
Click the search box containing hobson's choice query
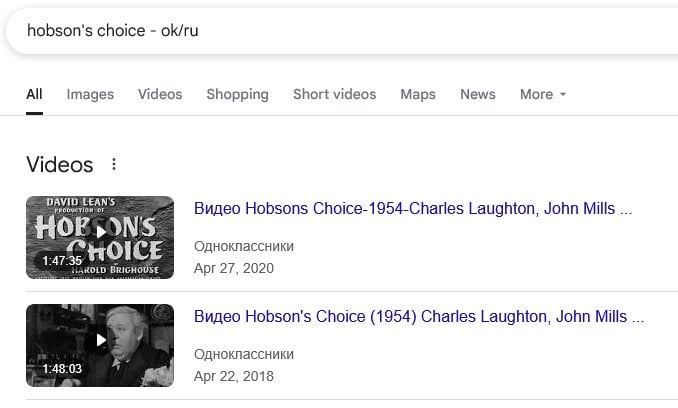(342, 31)
